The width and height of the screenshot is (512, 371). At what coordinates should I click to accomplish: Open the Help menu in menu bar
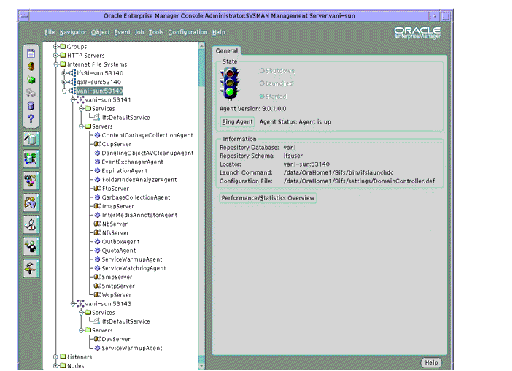[x=219, y=32]
